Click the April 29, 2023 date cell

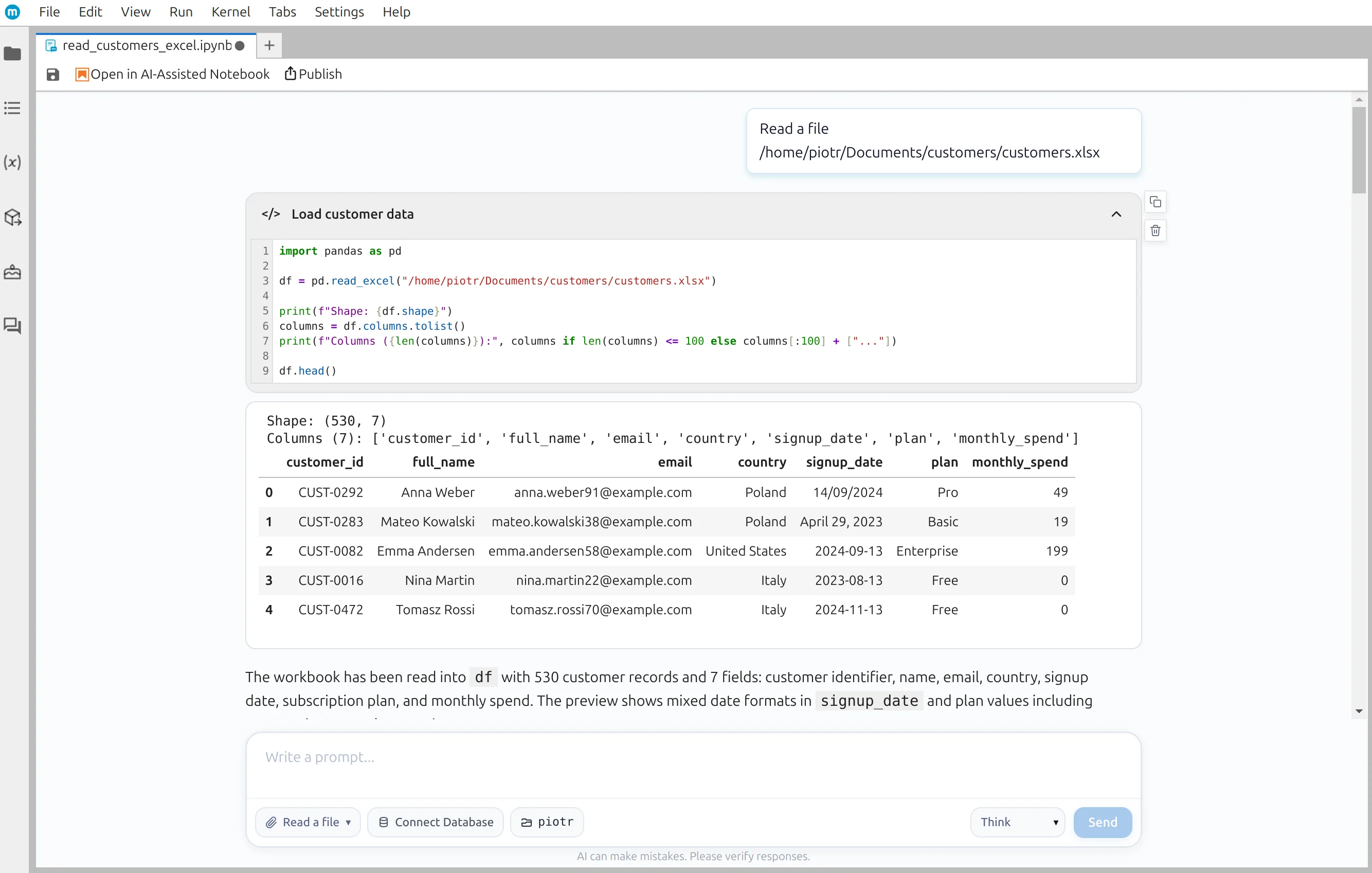point(841,522)
